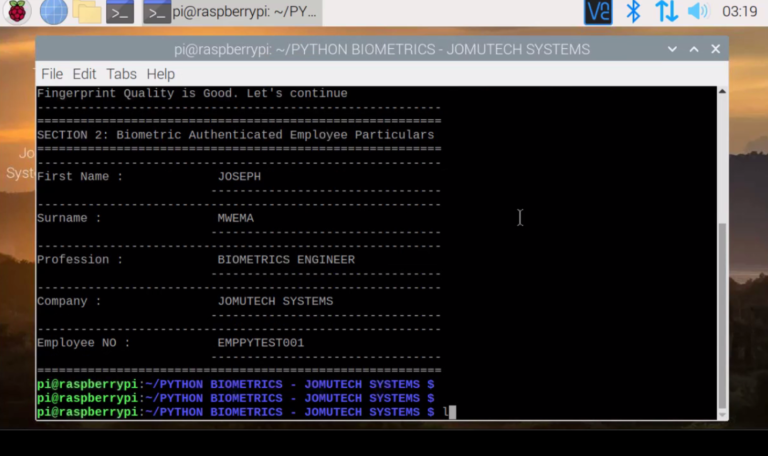768x456 pixels.
Task: Click the text 'EMPPYTEST001'
Action: click(x=261, y=343)
